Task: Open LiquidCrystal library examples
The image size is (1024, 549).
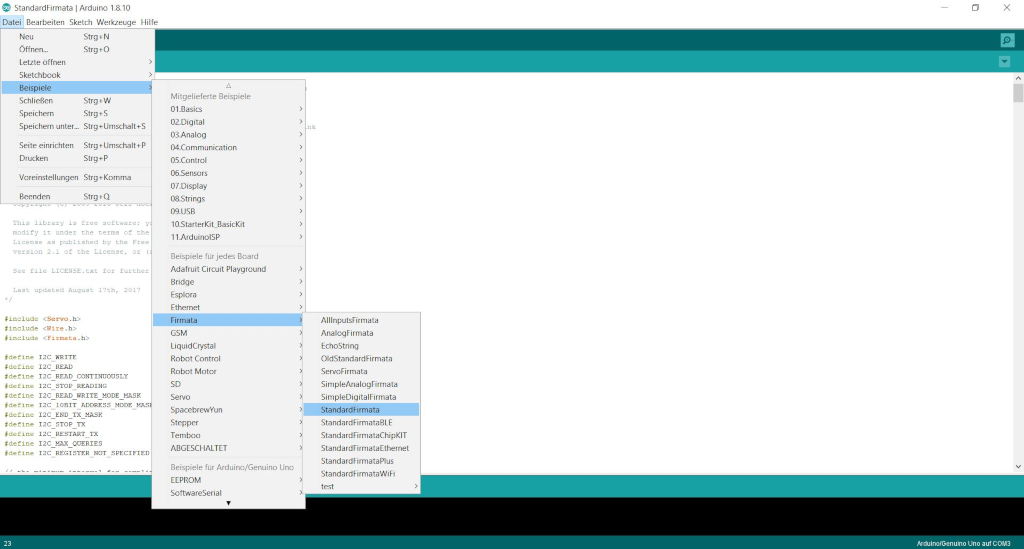Action: coord(229,346)
